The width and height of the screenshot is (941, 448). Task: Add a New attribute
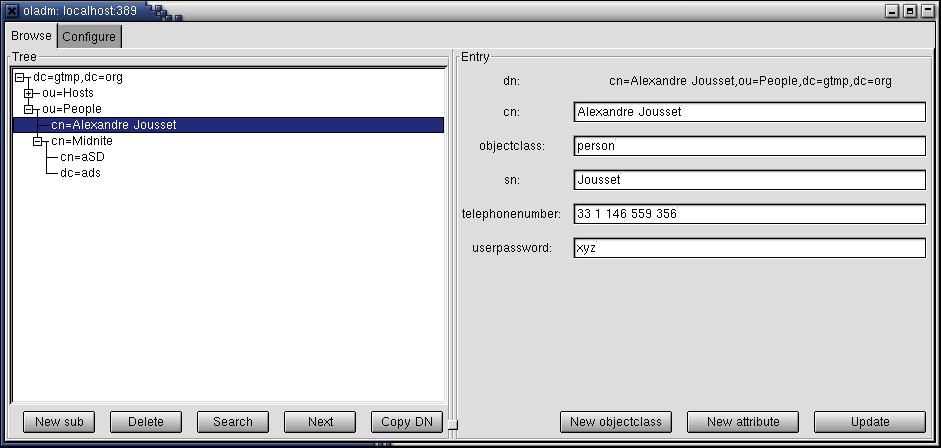coord(742,422)
